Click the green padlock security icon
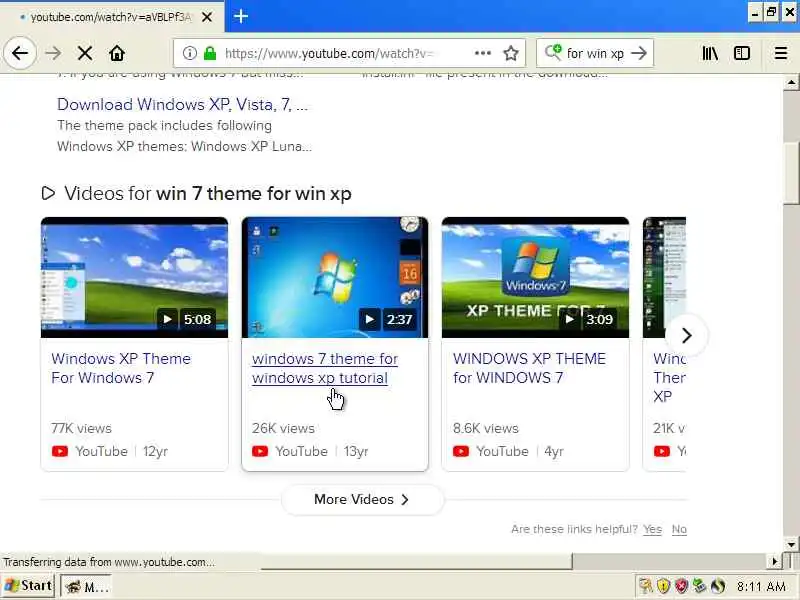Viewport: 800px width, 600px height. pos(210,53)
